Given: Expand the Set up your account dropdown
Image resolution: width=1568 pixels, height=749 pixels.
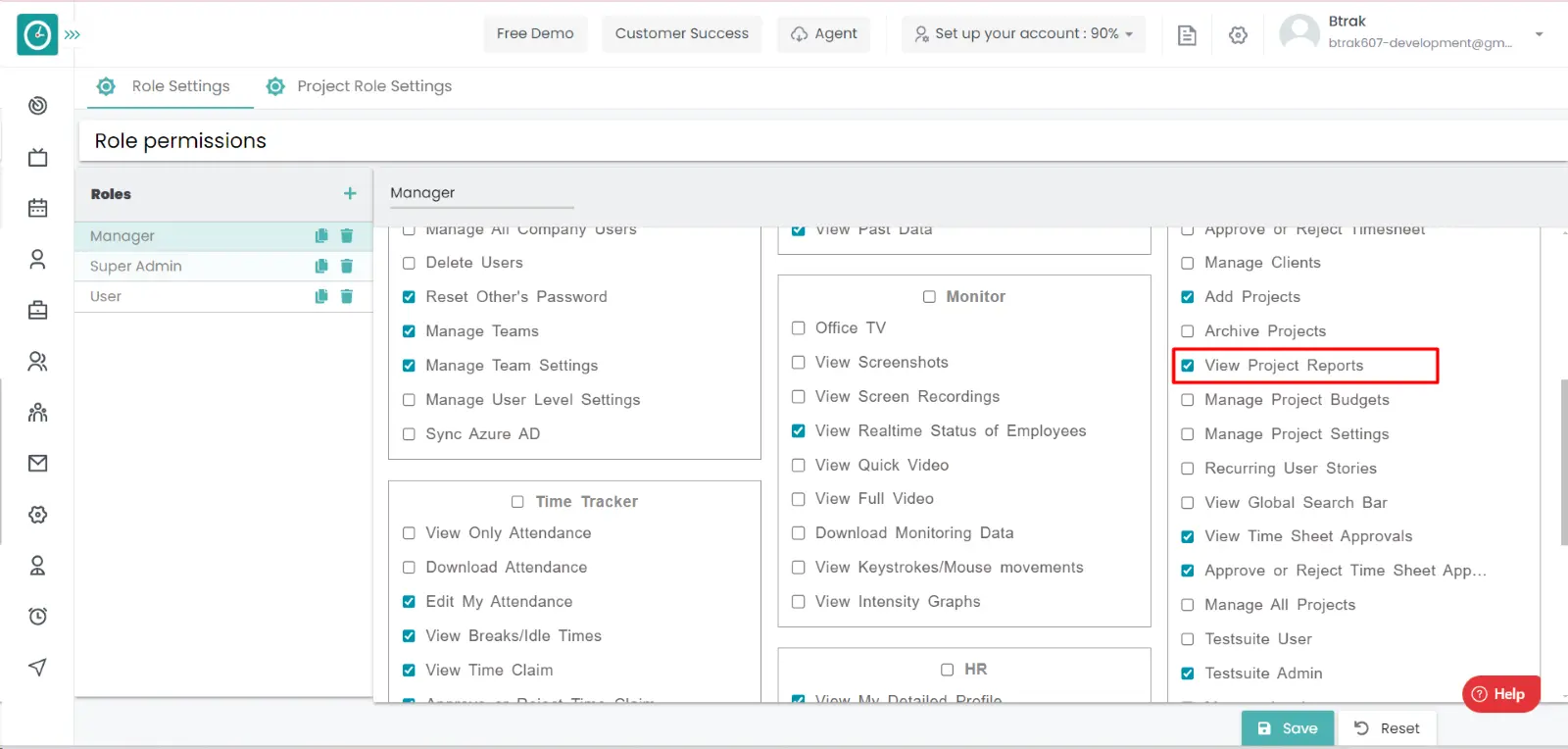Looking at the screenshot, I should (1023, 33).
